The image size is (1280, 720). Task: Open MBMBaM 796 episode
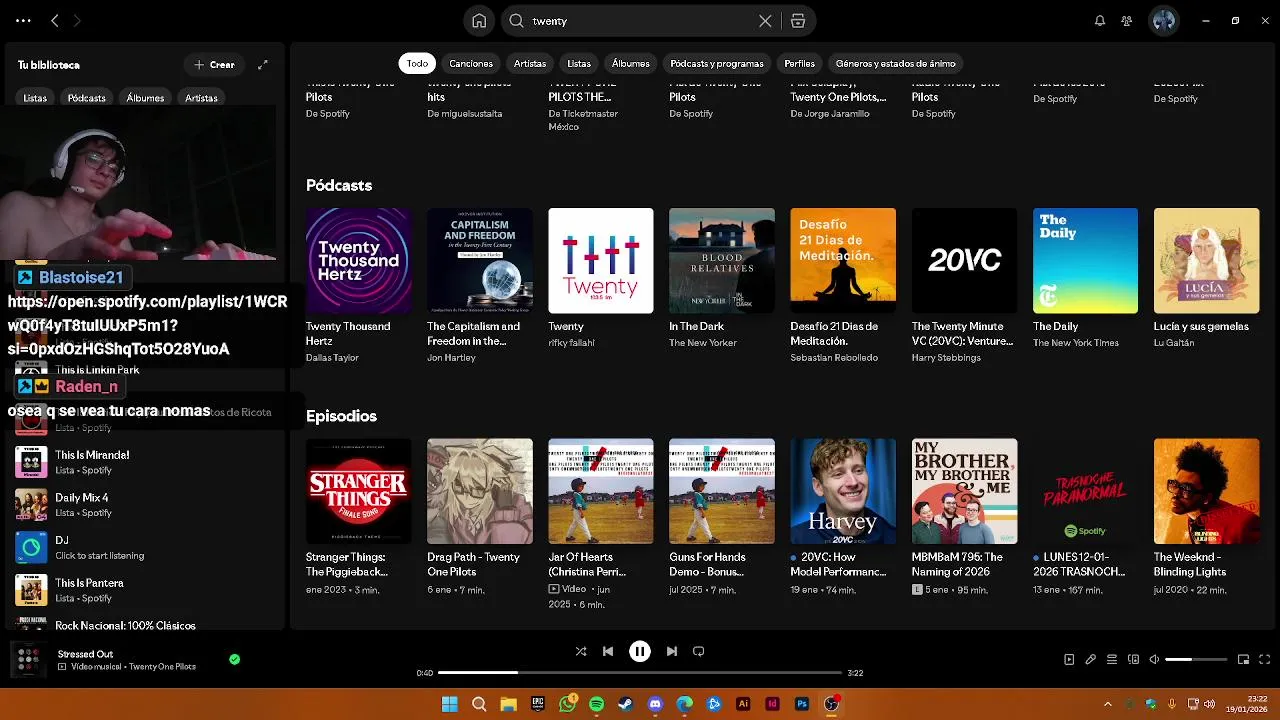tap(964, 491)
